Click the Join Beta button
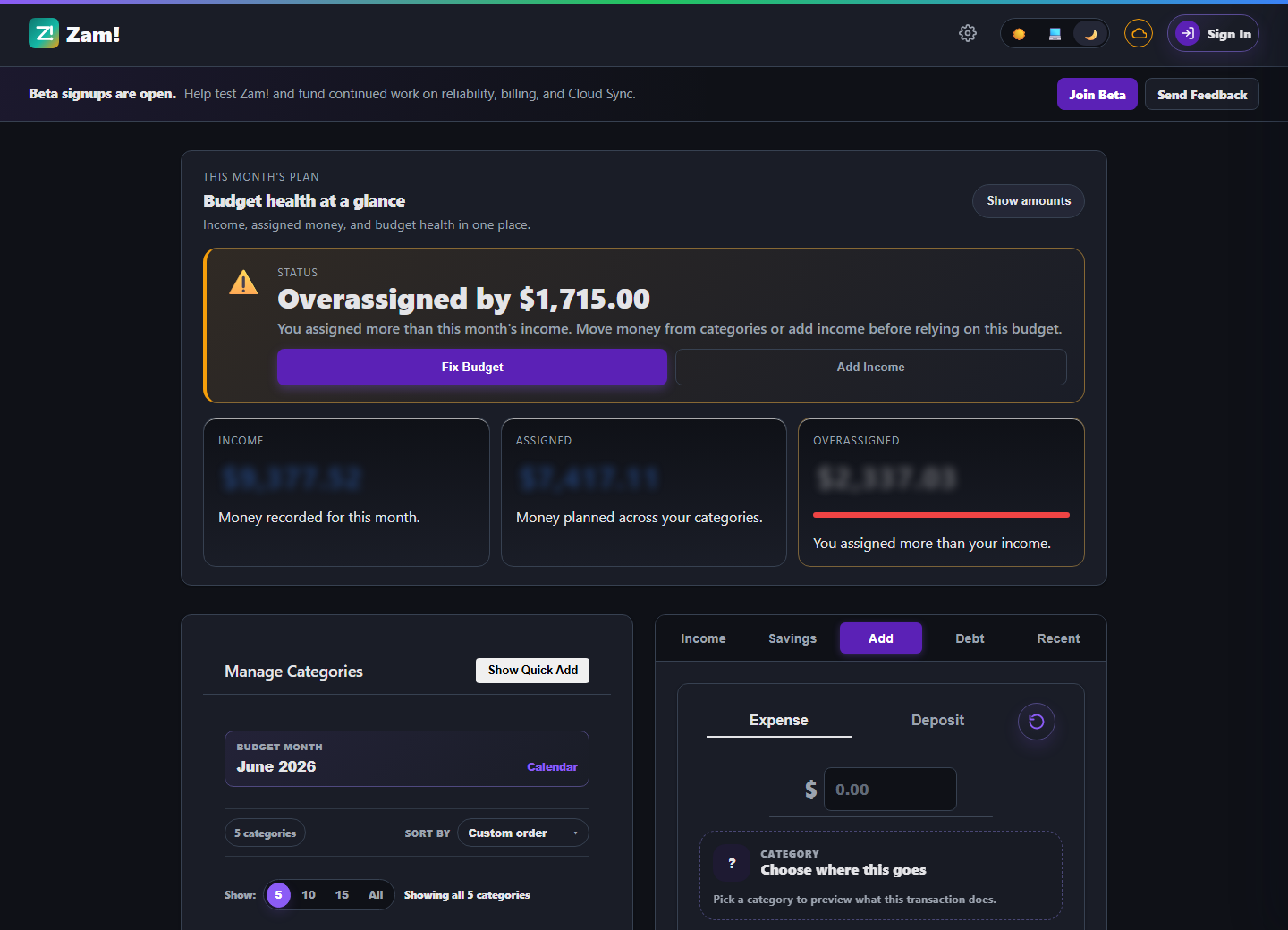 click(1097, 95)
